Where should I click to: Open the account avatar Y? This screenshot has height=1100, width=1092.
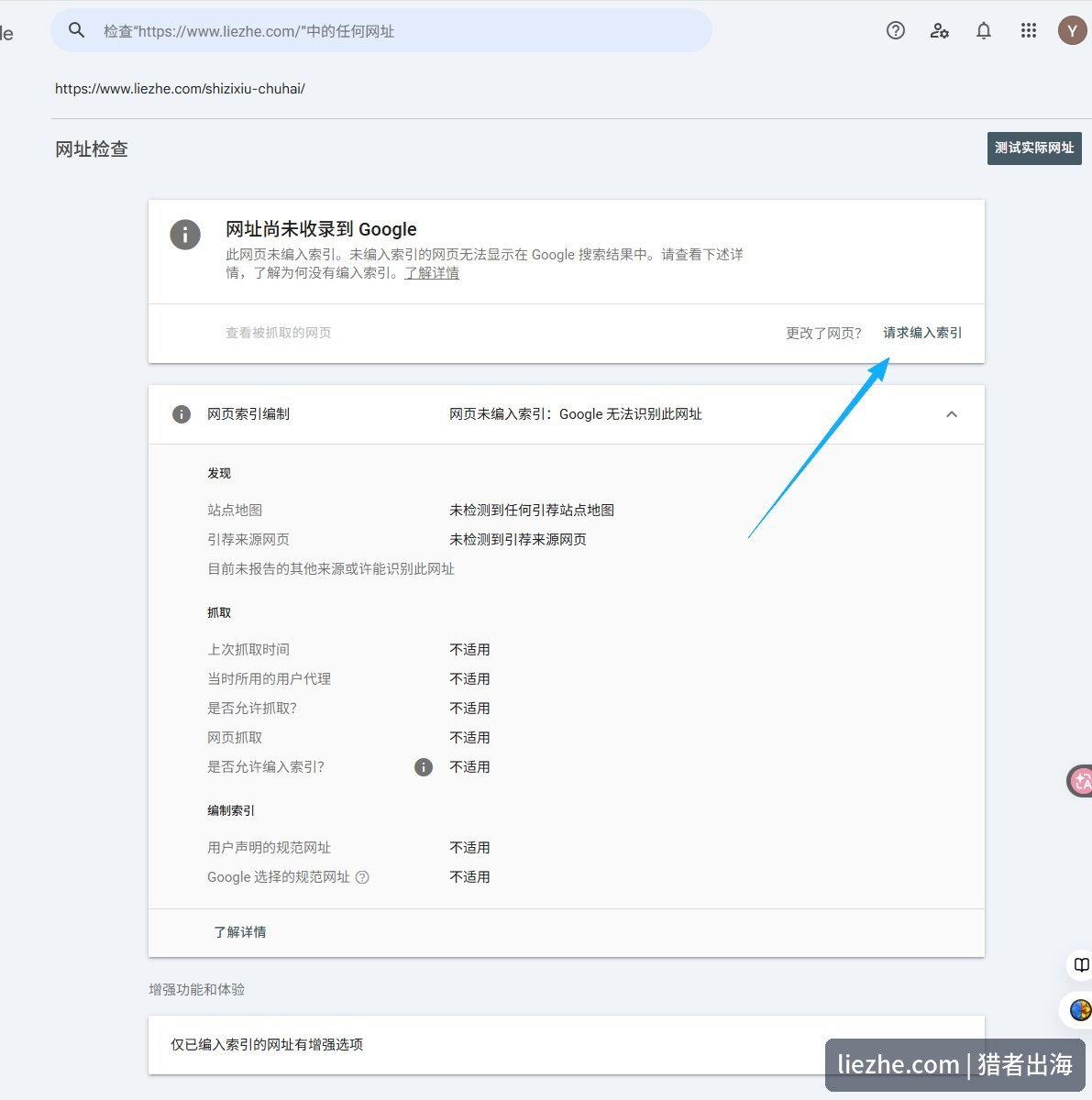pyautogui.click(x=1072, y=30)
